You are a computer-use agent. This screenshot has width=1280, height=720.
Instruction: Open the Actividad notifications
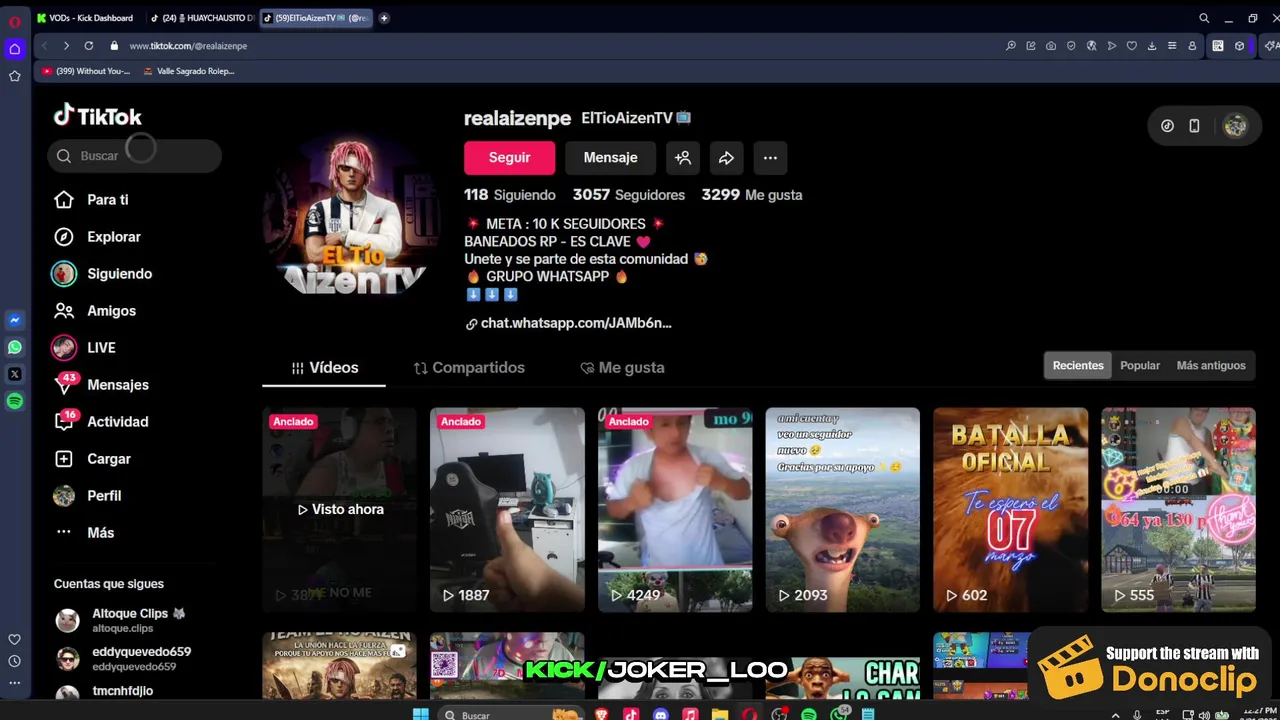pos(101,422)
